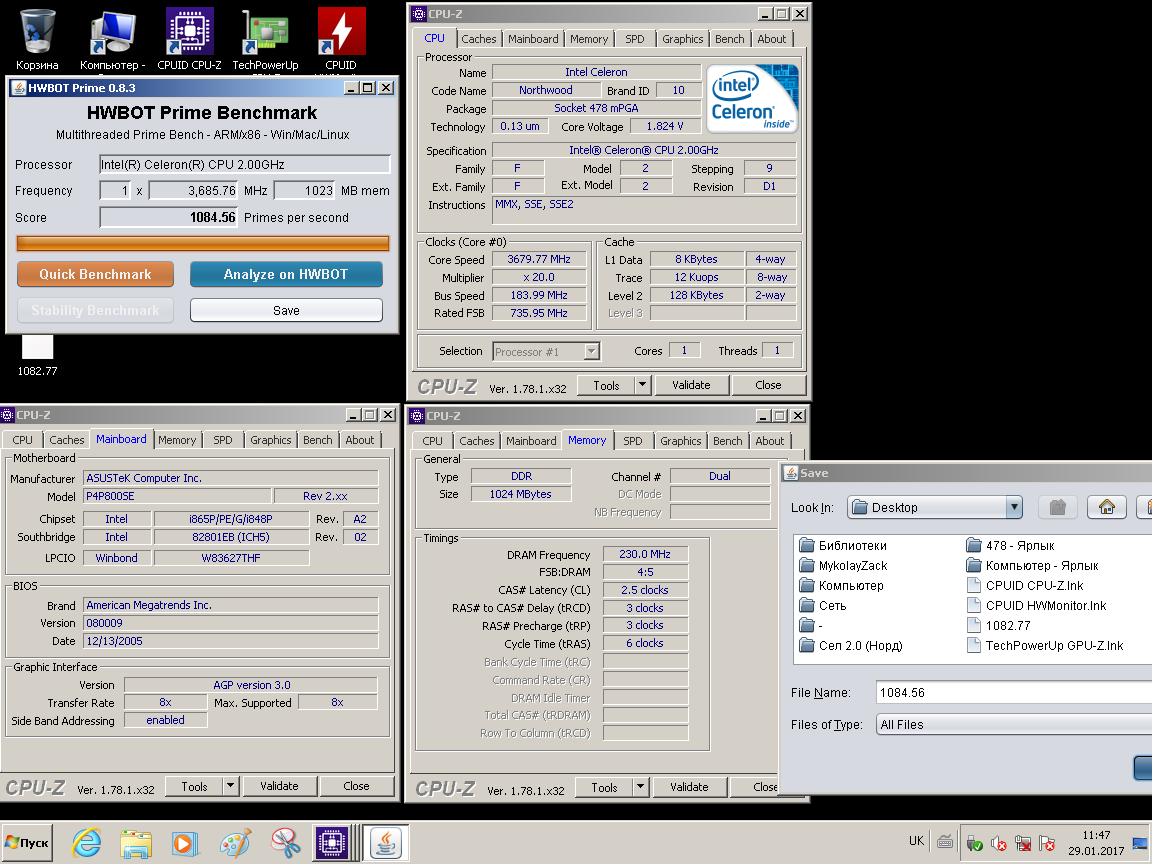This screenshot has width=1152, height=864.
Task: Click the on-screen keyboard tray icon
Action: pos(946,842)
